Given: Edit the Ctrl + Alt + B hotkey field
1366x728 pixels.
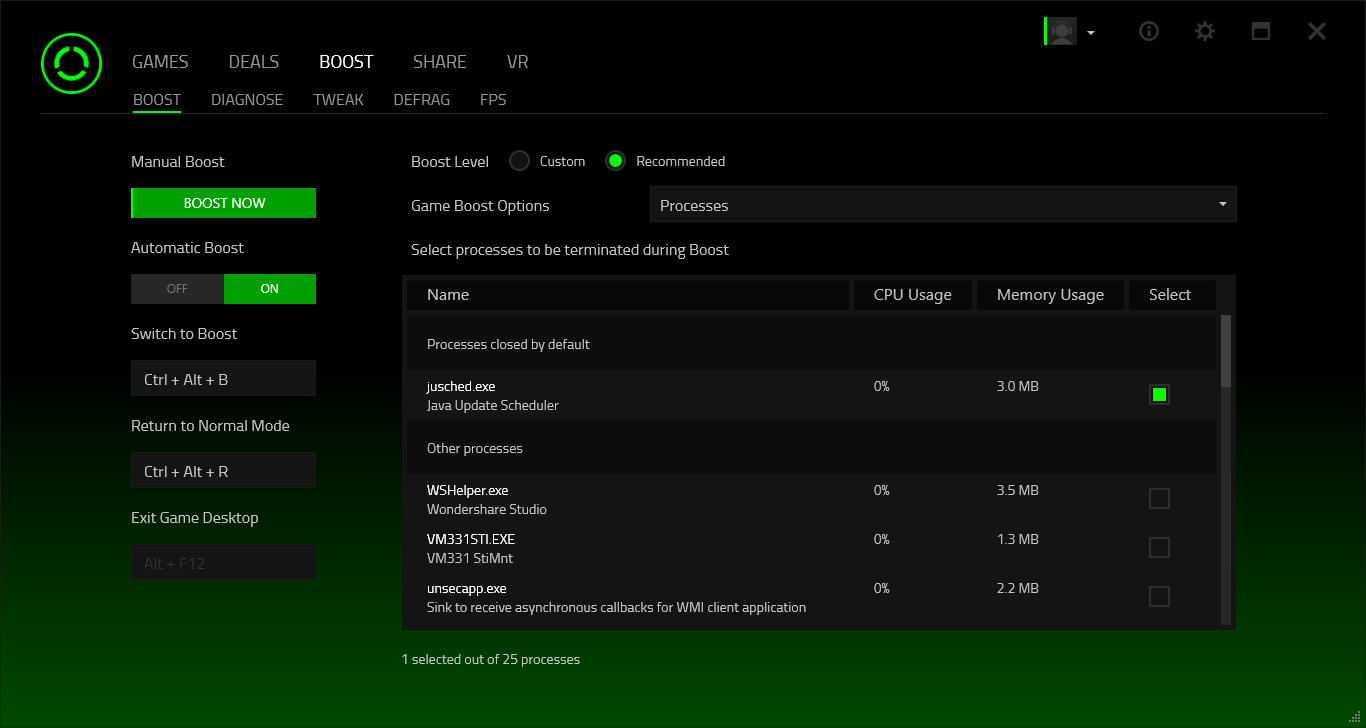Looking at the screenshot, I should tap(224, 379).
